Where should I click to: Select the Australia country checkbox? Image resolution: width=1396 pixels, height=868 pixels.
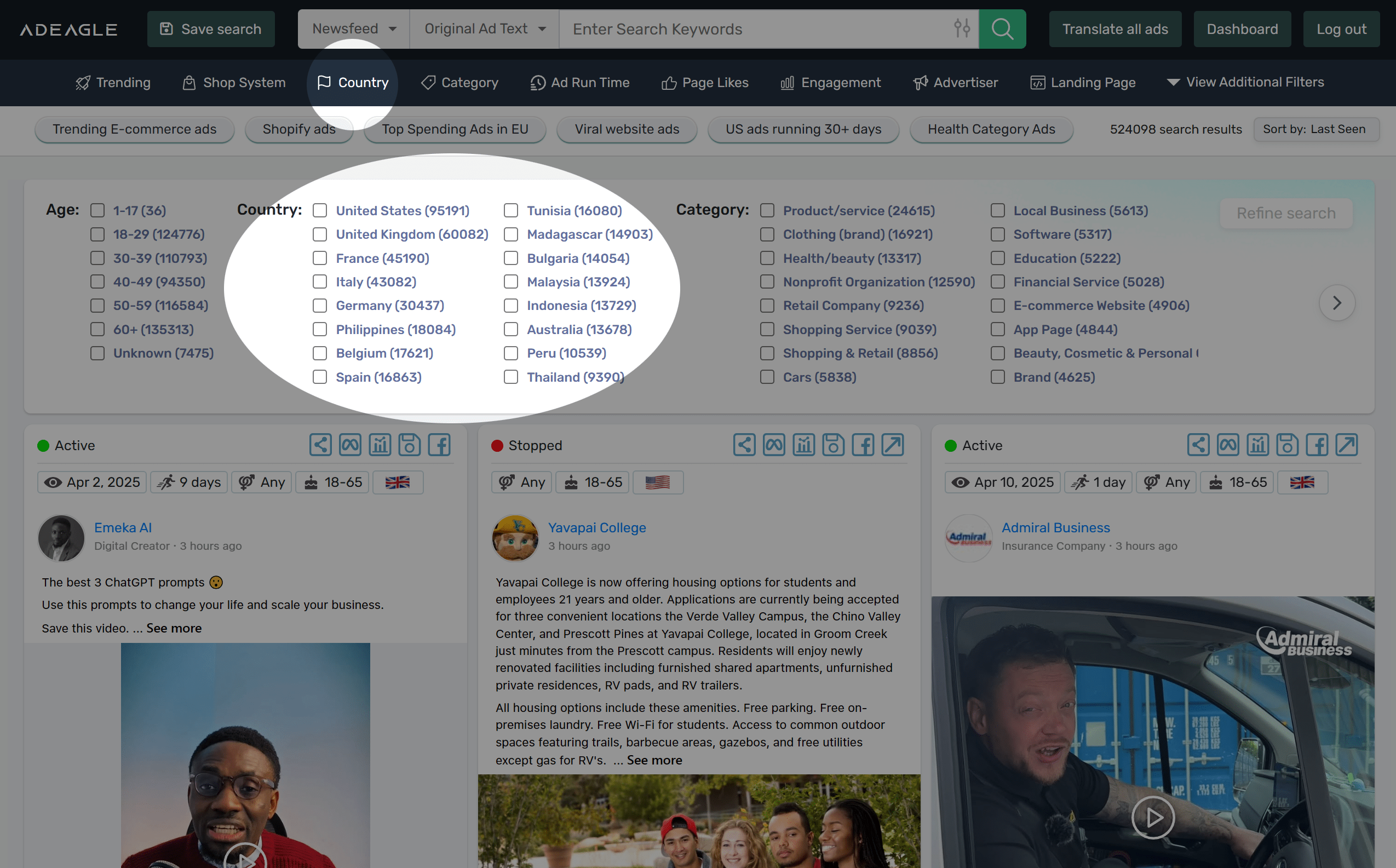511,330
